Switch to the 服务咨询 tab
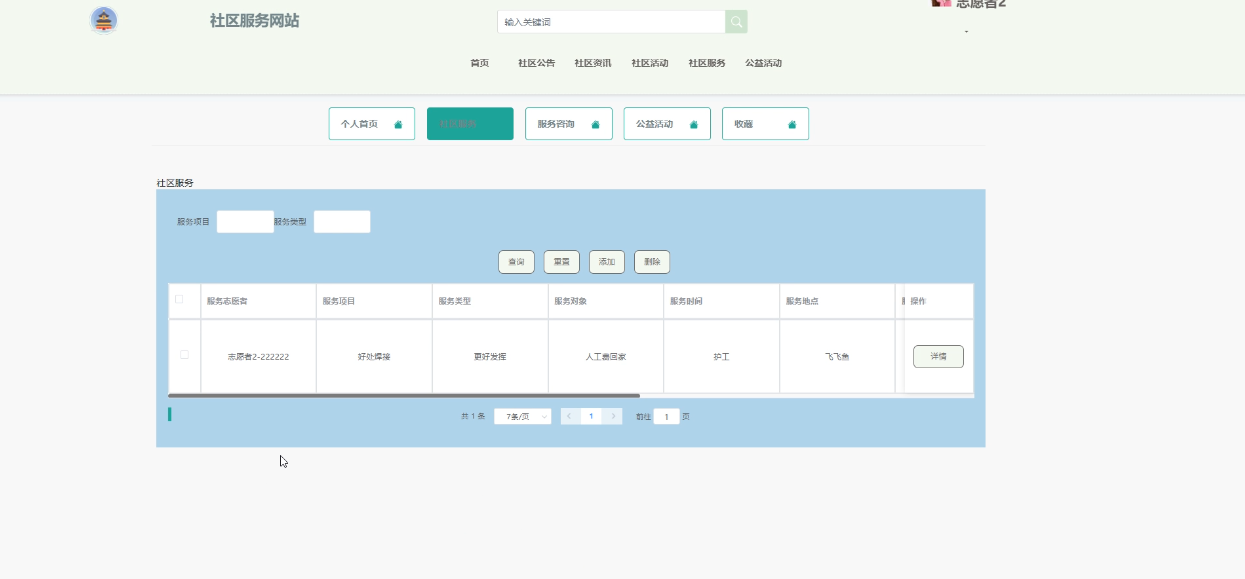Viewport: 1245px width, 579px height. tap(569, 124)
